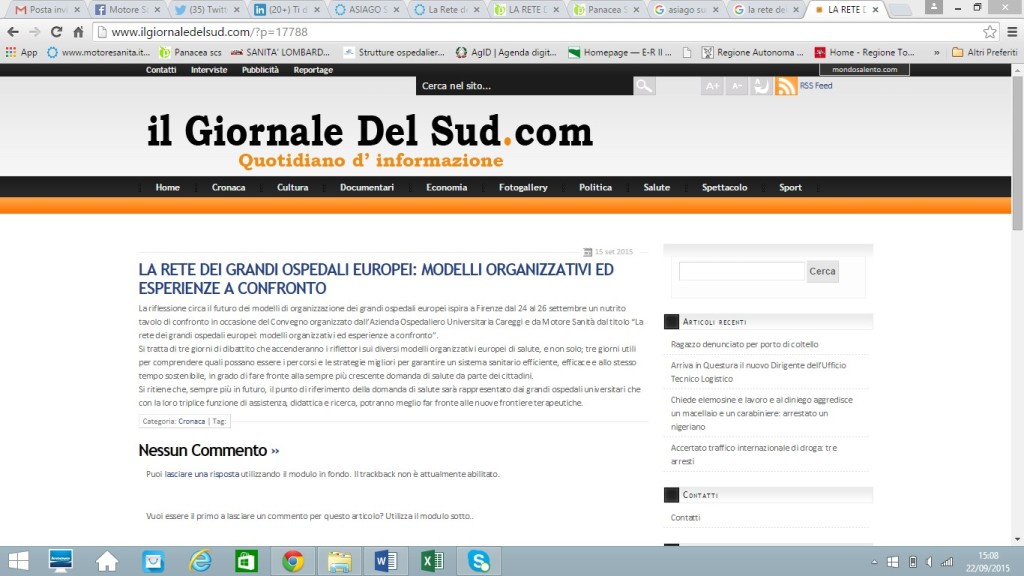This screenshot has height=576, width=1024.
Task: Bookmark this page with the star icon
Action: coord(989,31)
